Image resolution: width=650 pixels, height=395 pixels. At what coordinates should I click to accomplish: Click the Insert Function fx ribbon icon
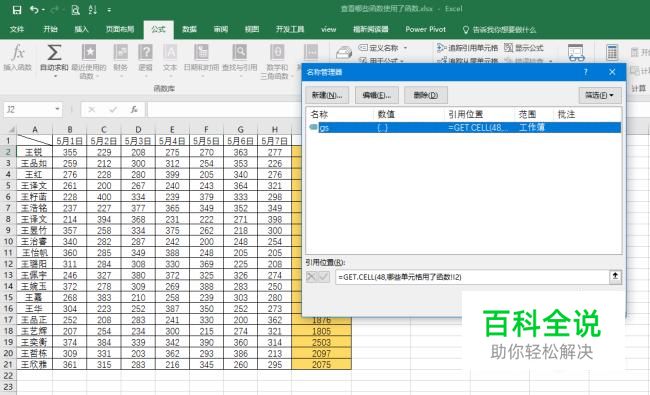[18, 53]
